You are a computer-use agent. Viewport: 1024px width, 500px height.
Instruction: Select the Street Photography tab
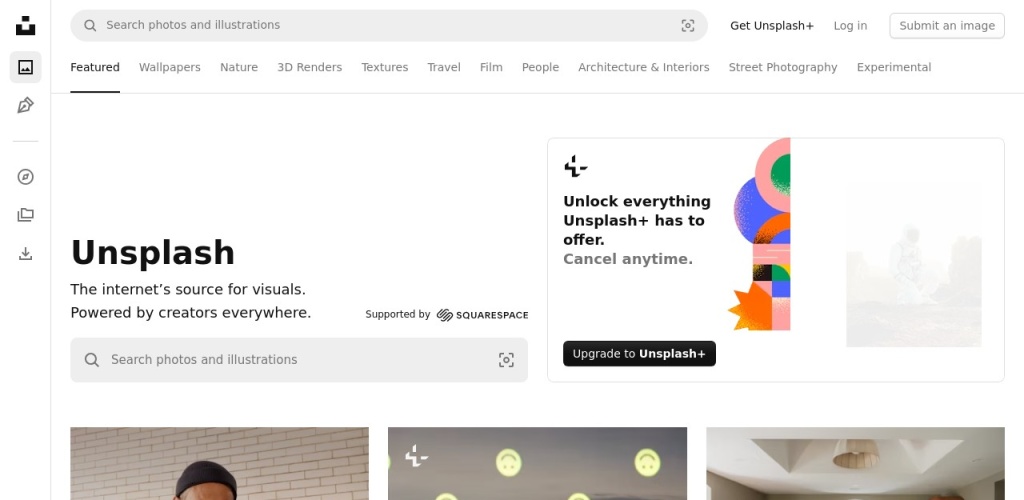[x=783, y=67]
